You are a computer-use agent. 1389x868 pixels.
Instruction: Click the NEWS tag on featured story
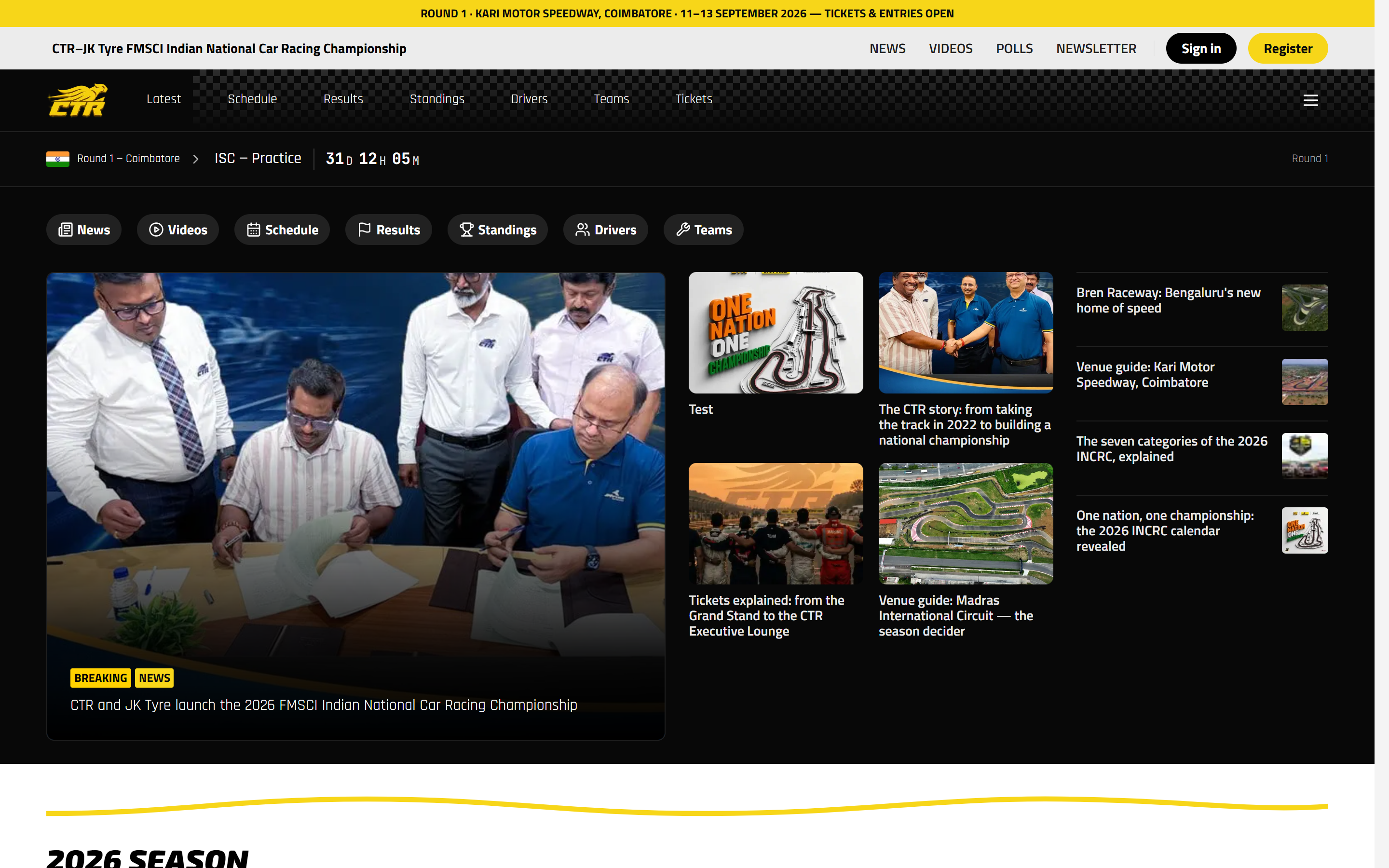pyautogui.click(x=154, y=678)
